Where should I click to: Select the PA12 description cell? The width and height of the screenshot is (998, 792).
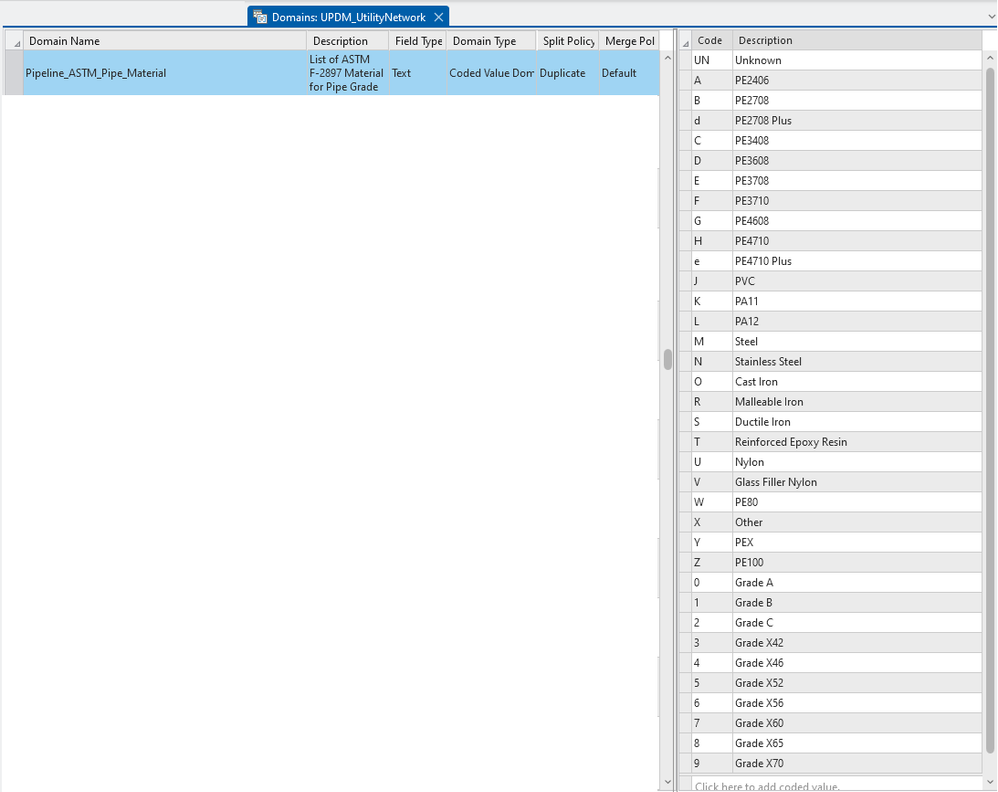click(x=857, y=322)
